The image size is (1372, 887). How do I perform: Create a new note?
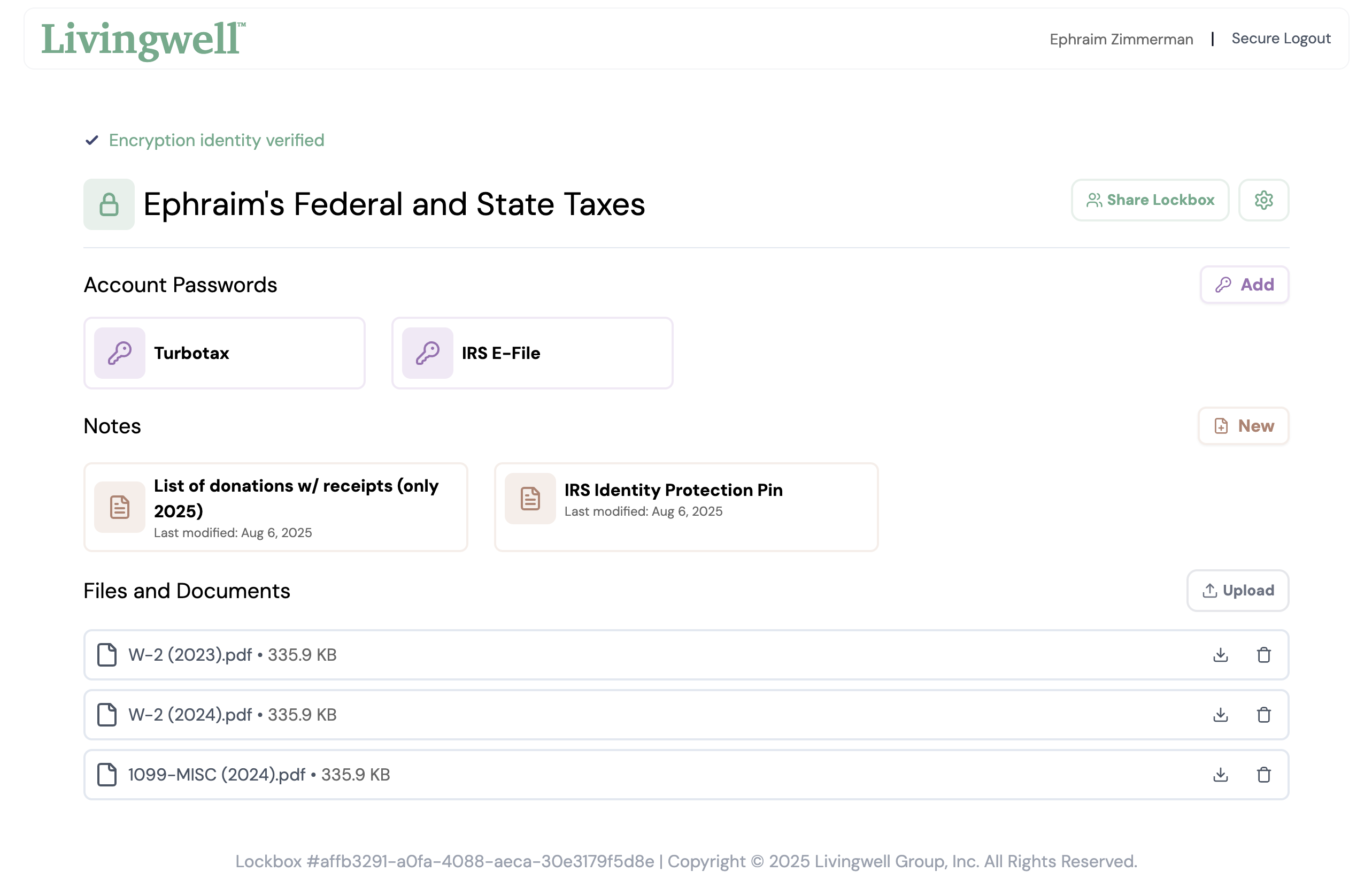(1243, 426)
